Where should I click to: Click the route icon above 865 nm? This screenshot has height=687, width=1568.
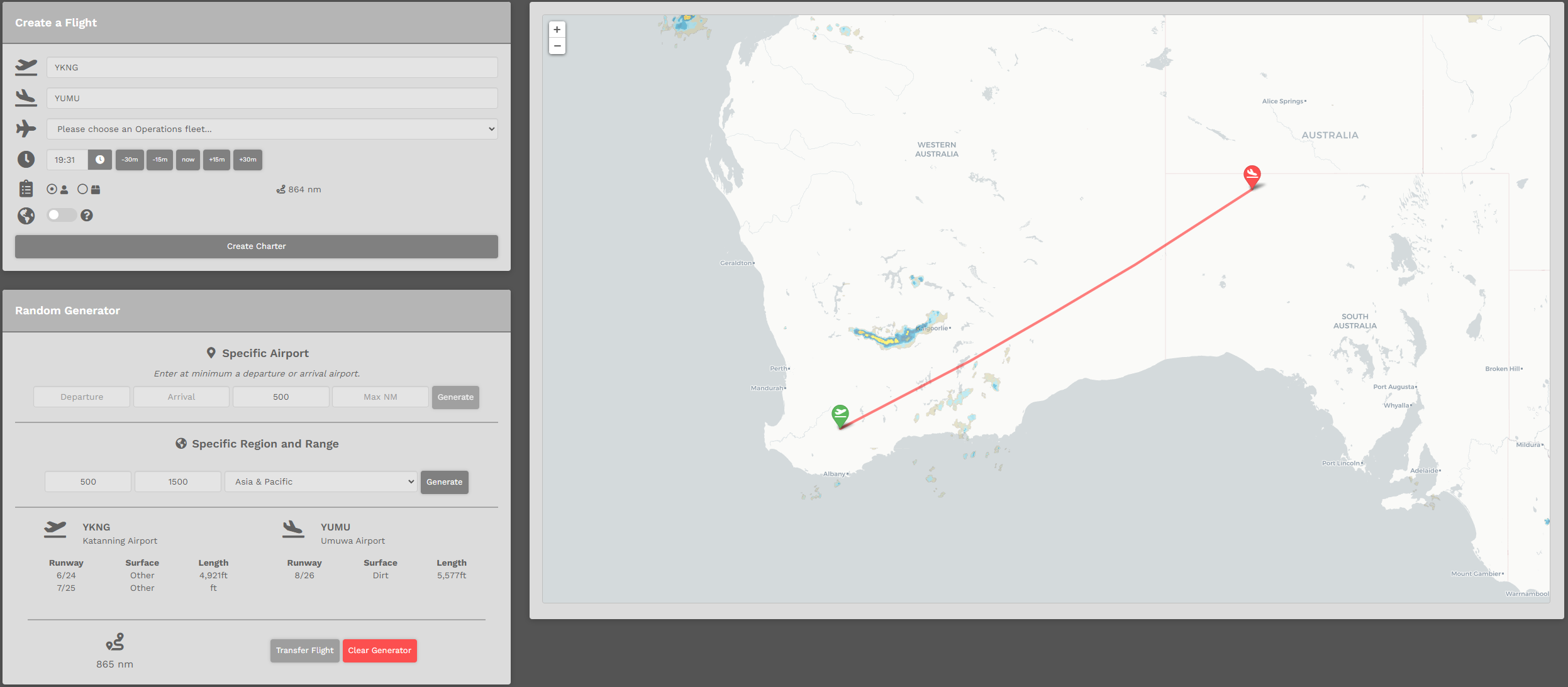(115, 642)
